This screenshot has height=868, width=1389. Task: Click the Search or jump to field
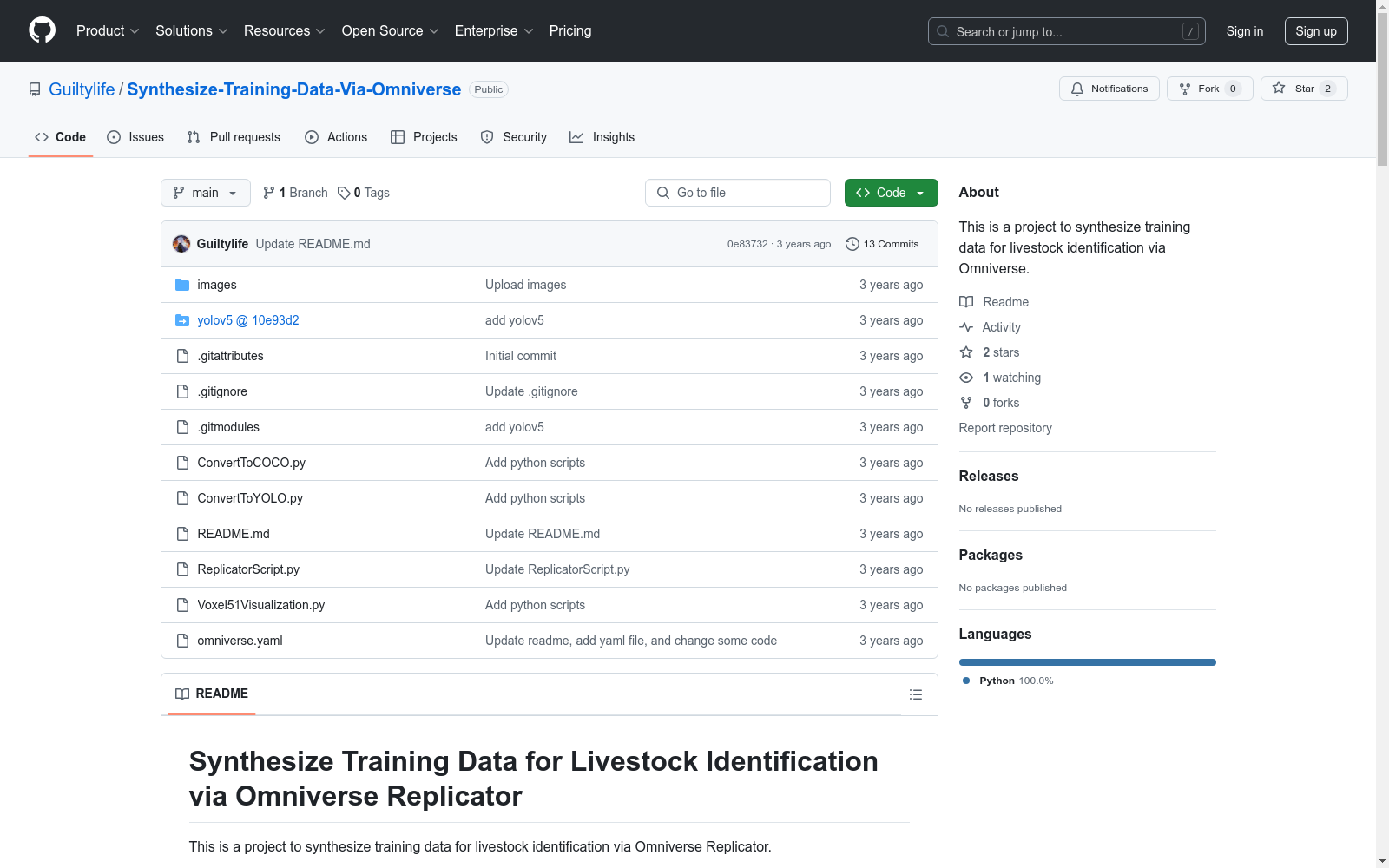pos(1067,31)
